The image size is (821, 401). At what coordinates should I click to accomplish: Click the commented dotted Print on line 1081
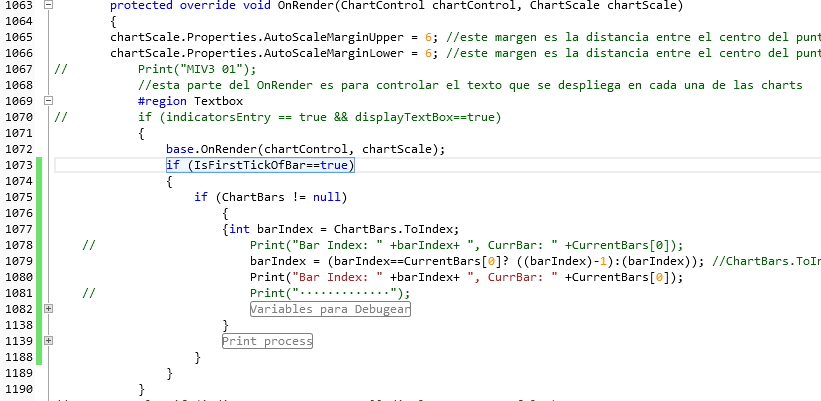pyautogui.click(x=330, y=293)
